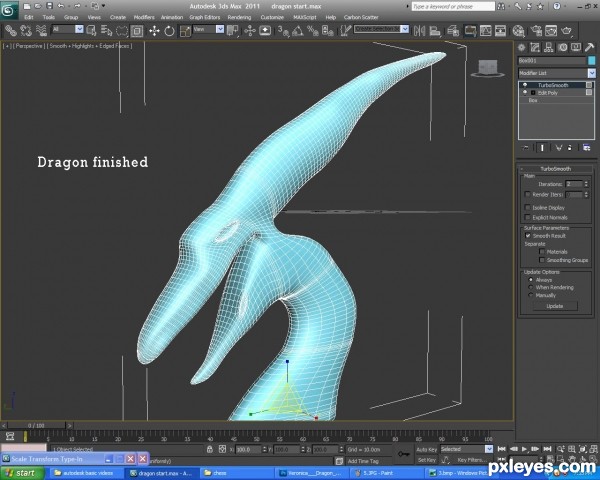Screen dimensions: 600x480
Task: Click the Set Key button
Action: pyautogui.click(x=426, y=460)
